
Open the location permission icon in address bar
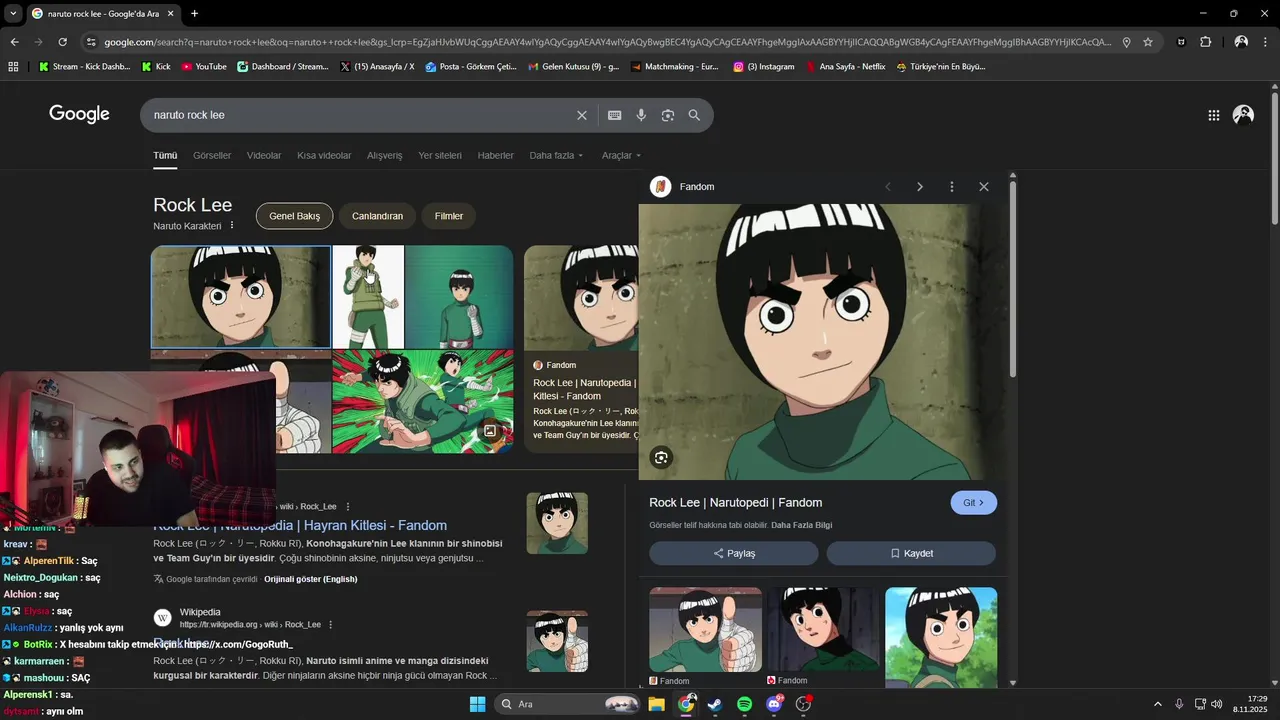(1126, 42)
